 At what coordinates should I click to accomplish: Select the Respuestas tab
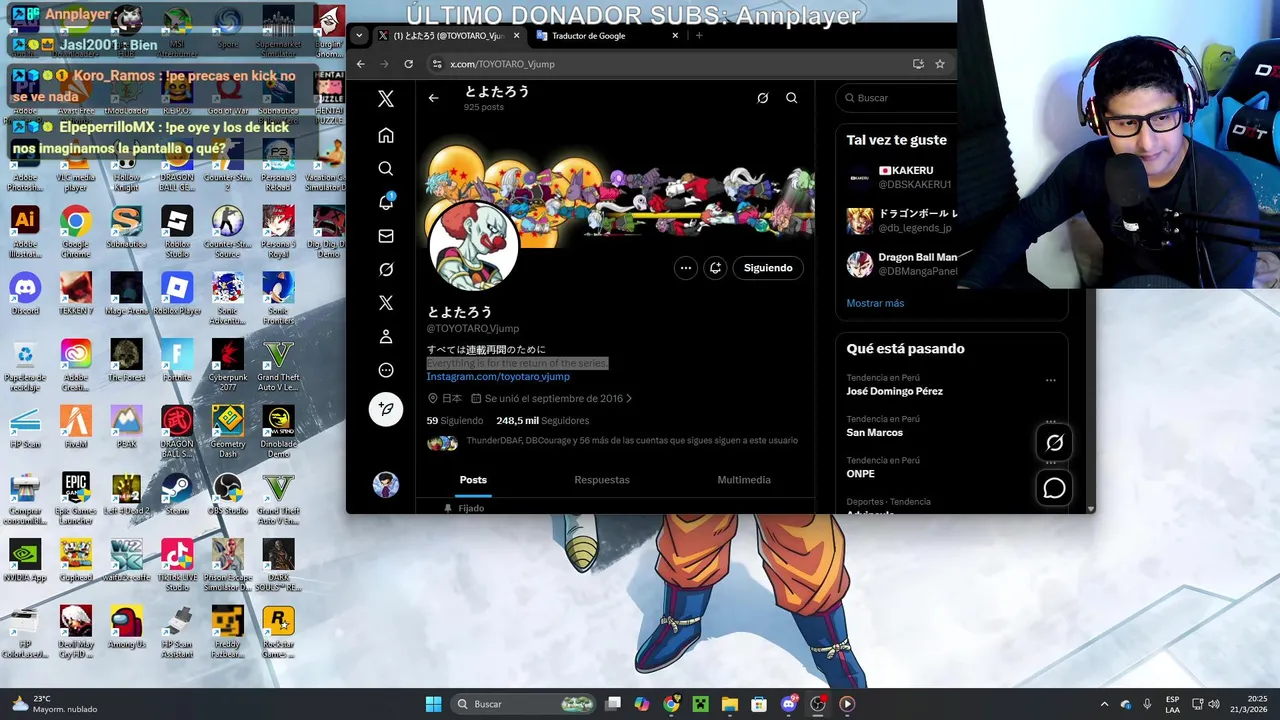[x=602, y=480]
